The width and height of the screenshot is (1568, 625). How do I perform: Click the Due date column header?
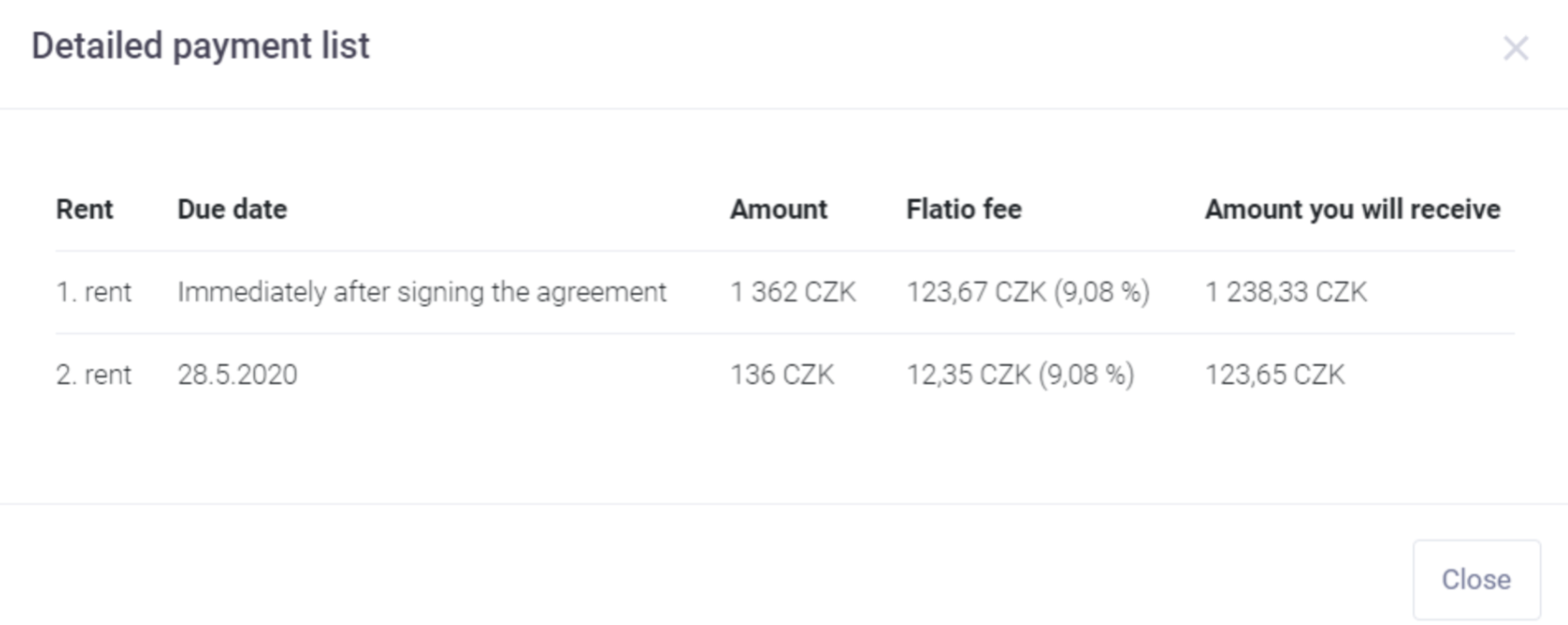click(x=232, y=209)
